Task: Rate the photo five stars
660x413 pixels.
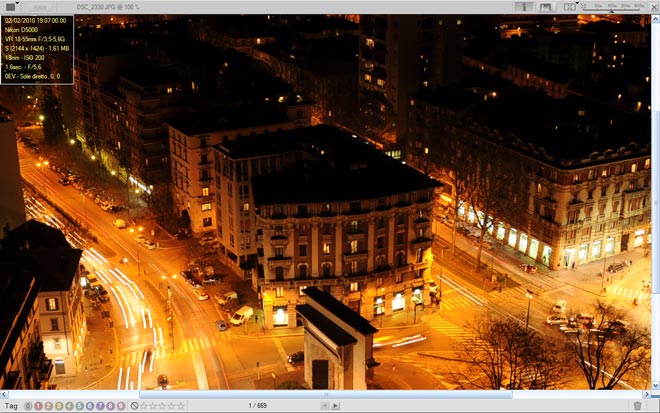Action: [x=181, y=406]
